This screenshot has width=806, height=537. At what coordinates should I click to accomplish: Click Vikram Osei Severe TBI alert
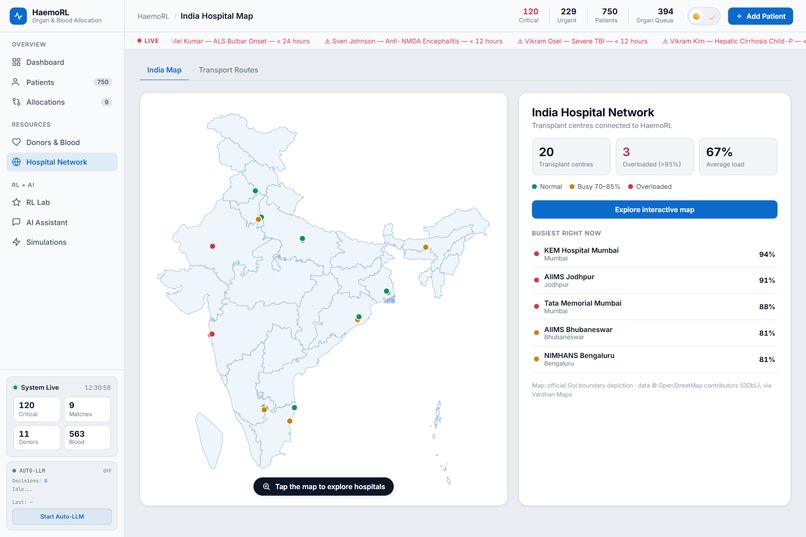582,41
